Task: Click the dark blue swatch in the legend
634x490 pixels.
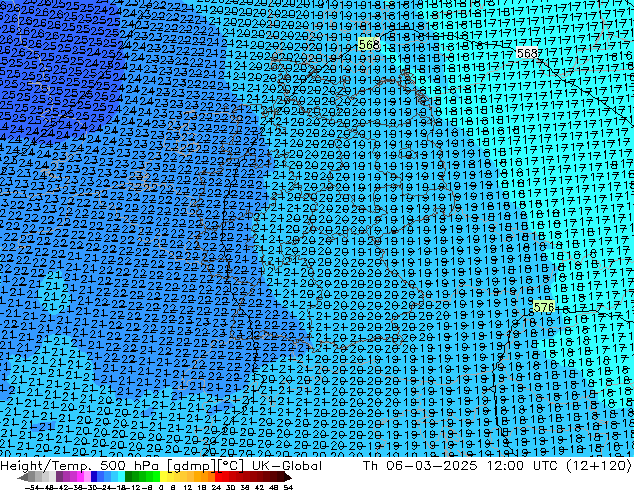Action: coord(94,477)
